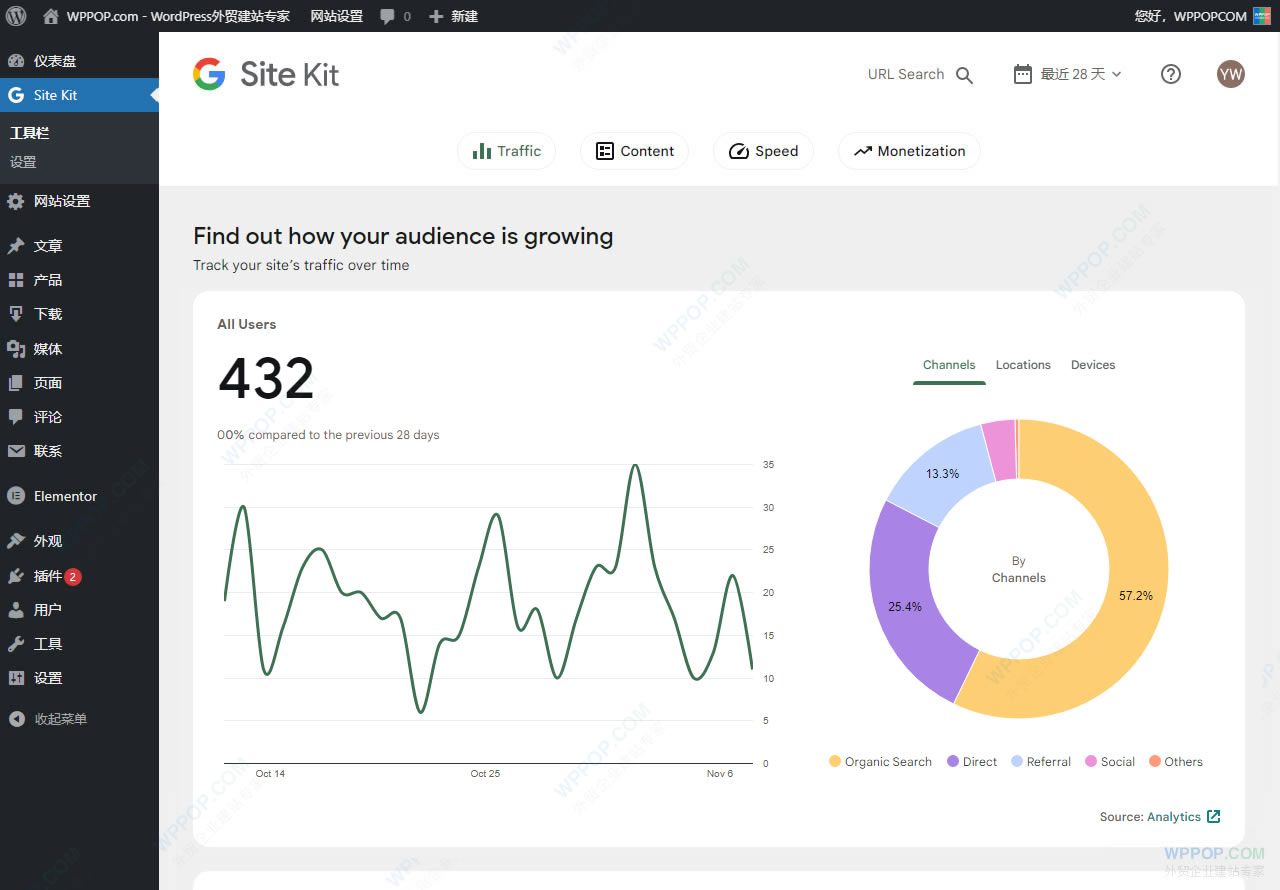The image size is (1280, 890).
Task: Click the URL Search text button
Action: (x=906, y=74)
